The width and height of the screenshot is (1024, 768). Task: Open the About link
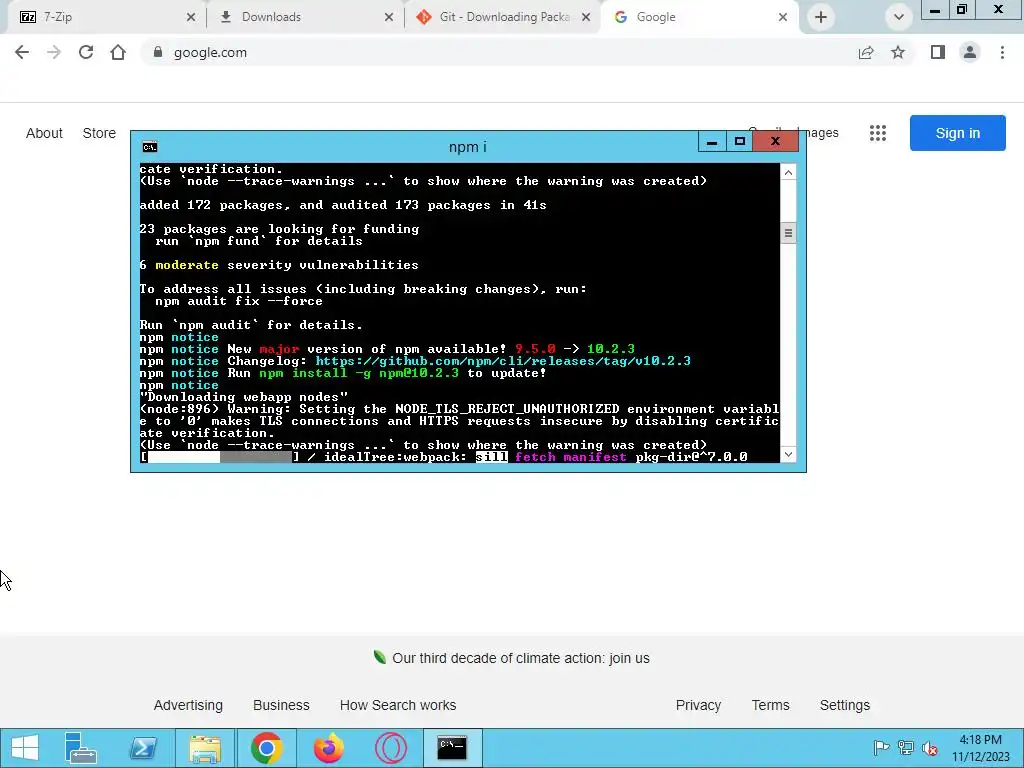(44, 133)
